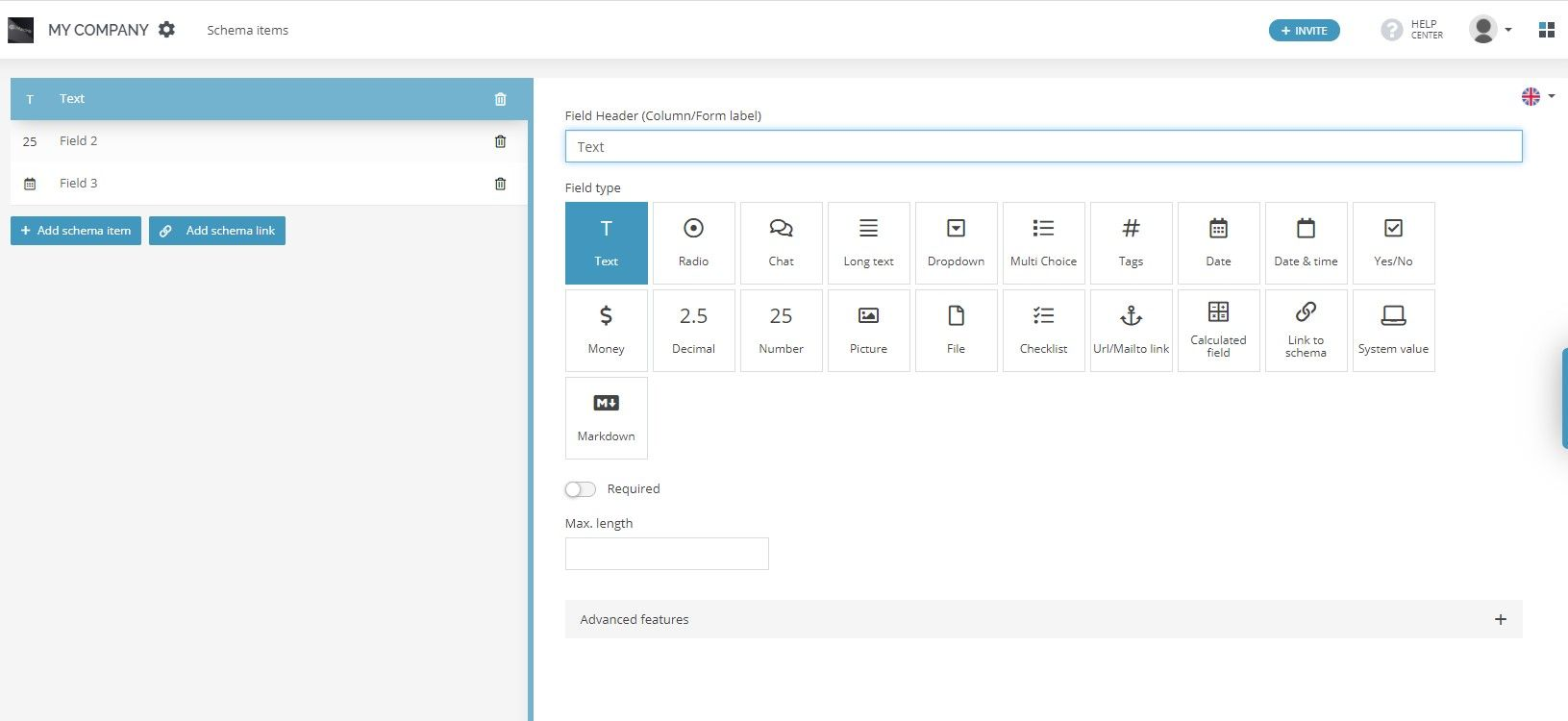Viewport: 1568px width, 721px height.
Task: Pick the File field type
Action: (x=956, y=331)
